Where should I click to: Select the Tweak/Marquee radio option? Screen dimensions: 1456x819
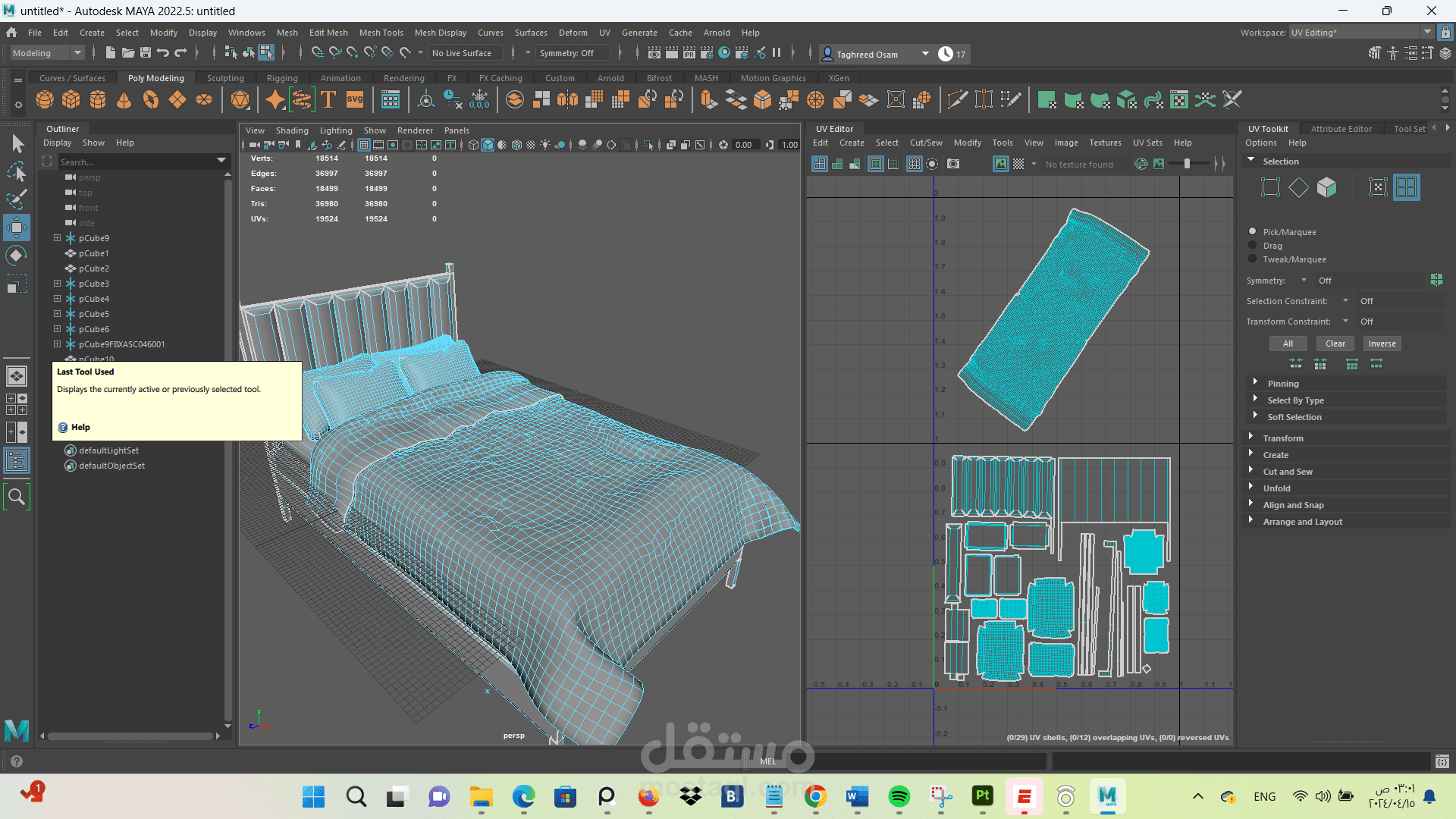pos(1253,259)
